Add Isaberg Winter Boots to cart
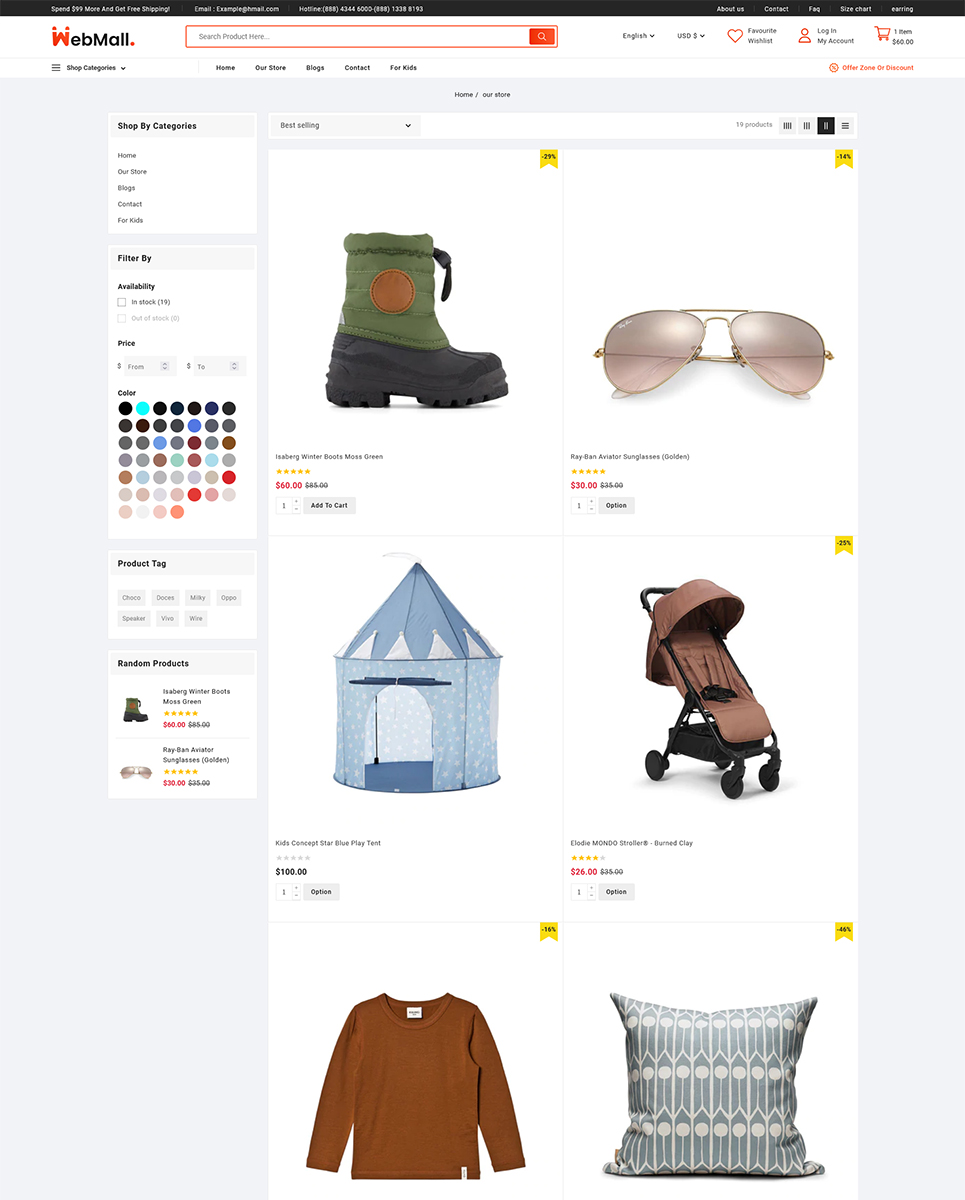The height and width of the screenshot is (1200, 965). (329, 505)
